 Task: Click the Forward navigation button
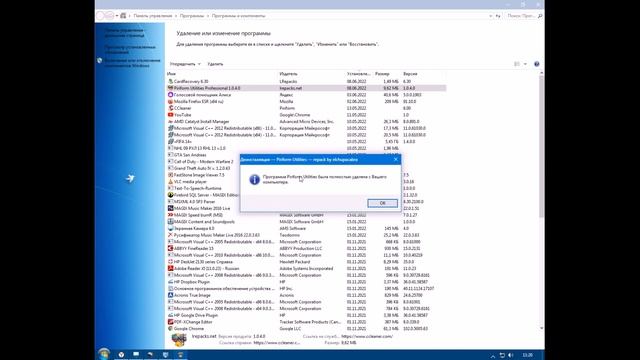pos(109,16)
